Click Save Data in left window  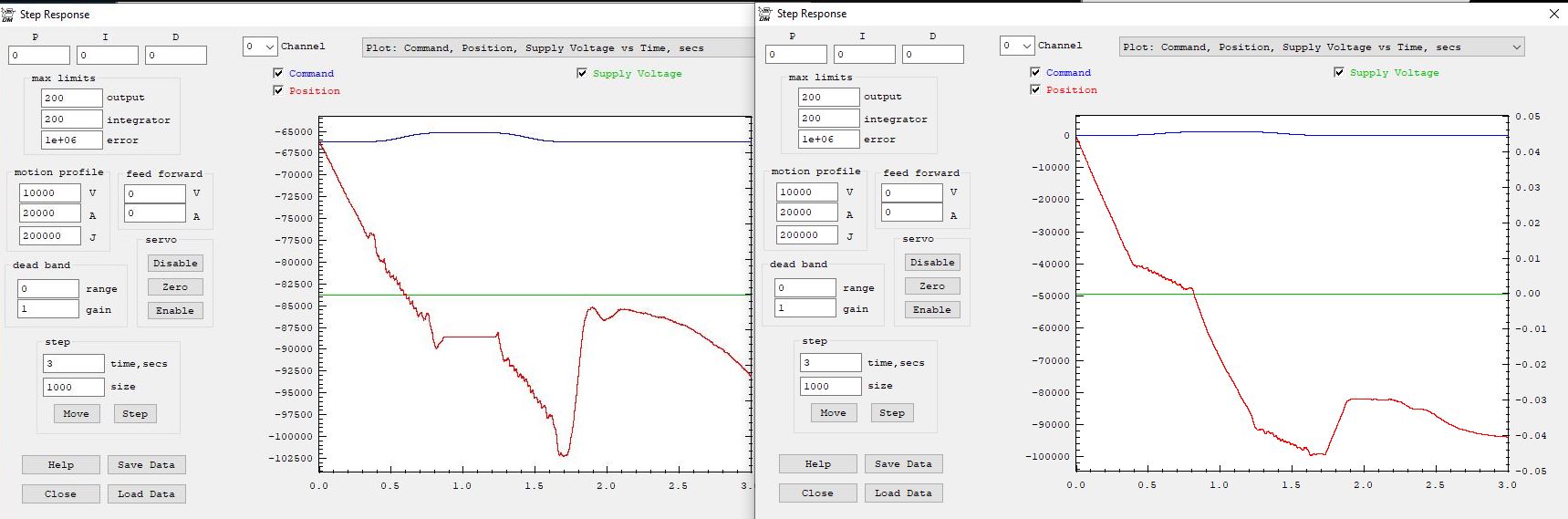(x=146, y=465)
